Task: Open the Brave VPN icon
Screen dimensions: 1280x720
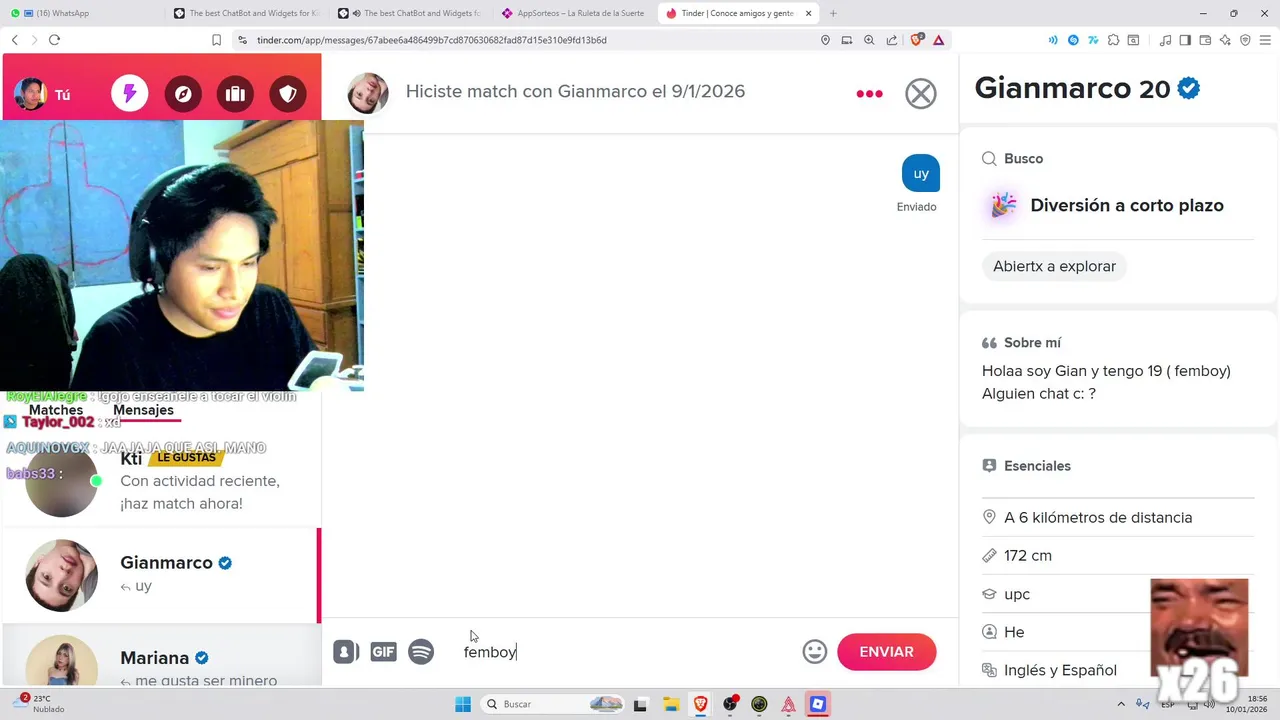Action: [x=1245, y=40]
